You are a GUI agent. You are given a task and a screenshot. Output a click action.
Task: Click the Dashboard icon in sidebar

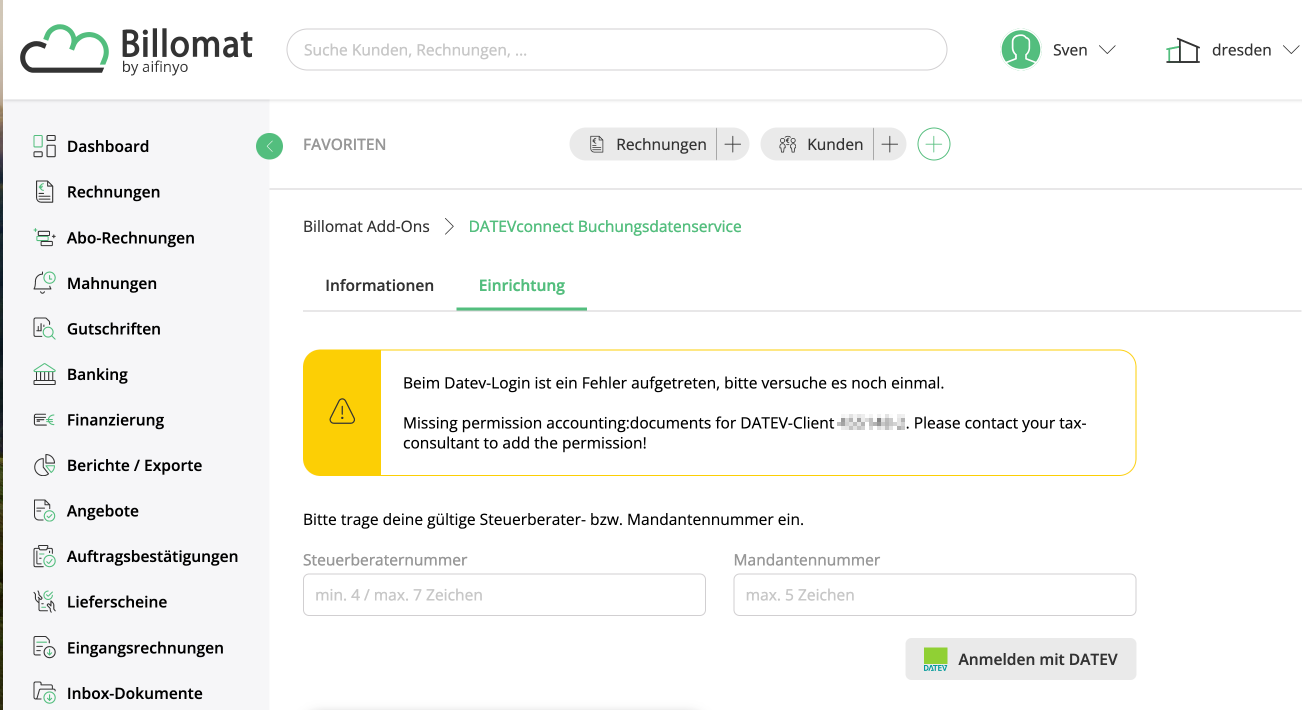[x=44, y=146]
